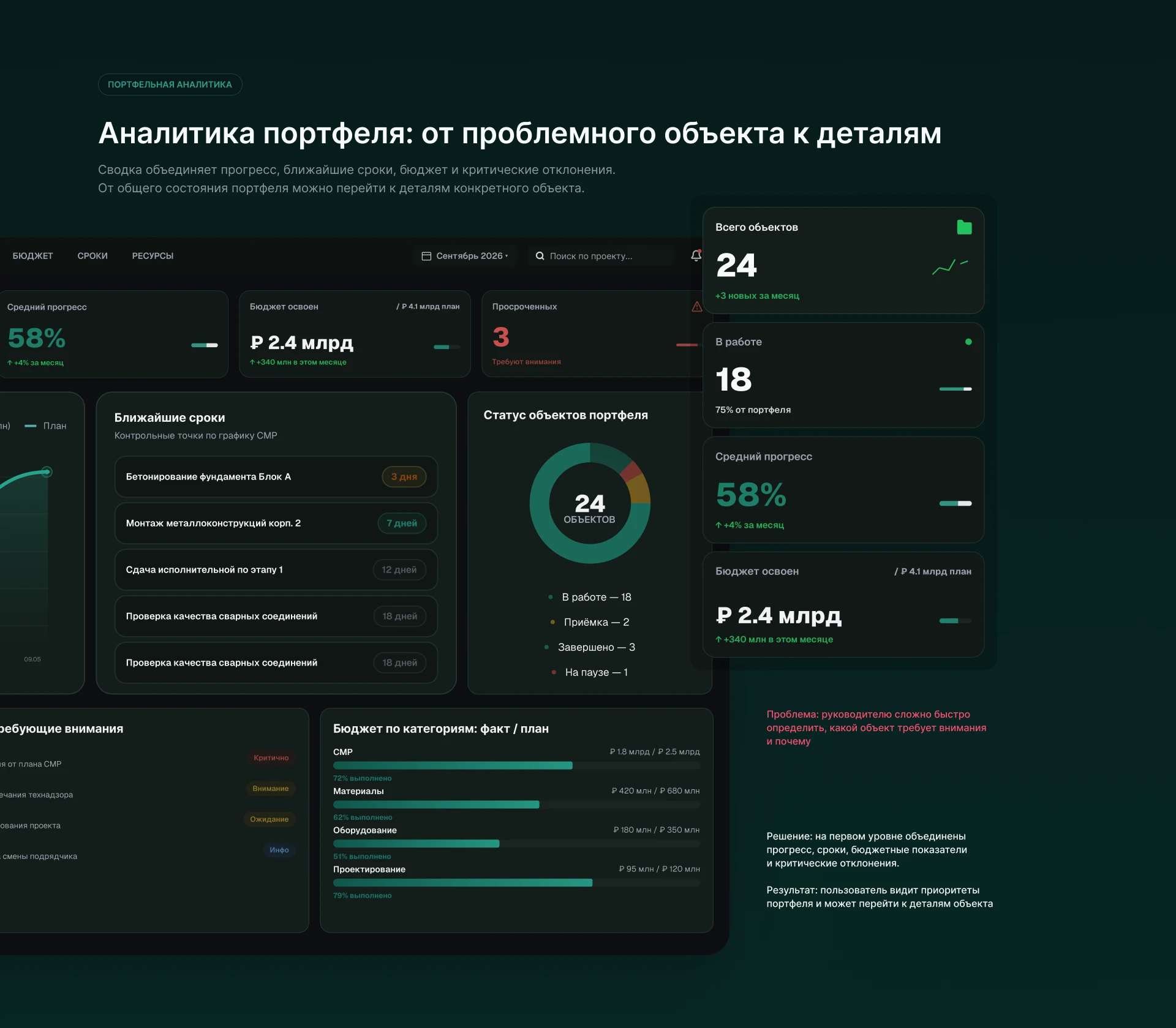Click the 75% от портфеля text
Image resolution: width=1176 pixels, height=1028 pixels.
(x=753, y=410)
